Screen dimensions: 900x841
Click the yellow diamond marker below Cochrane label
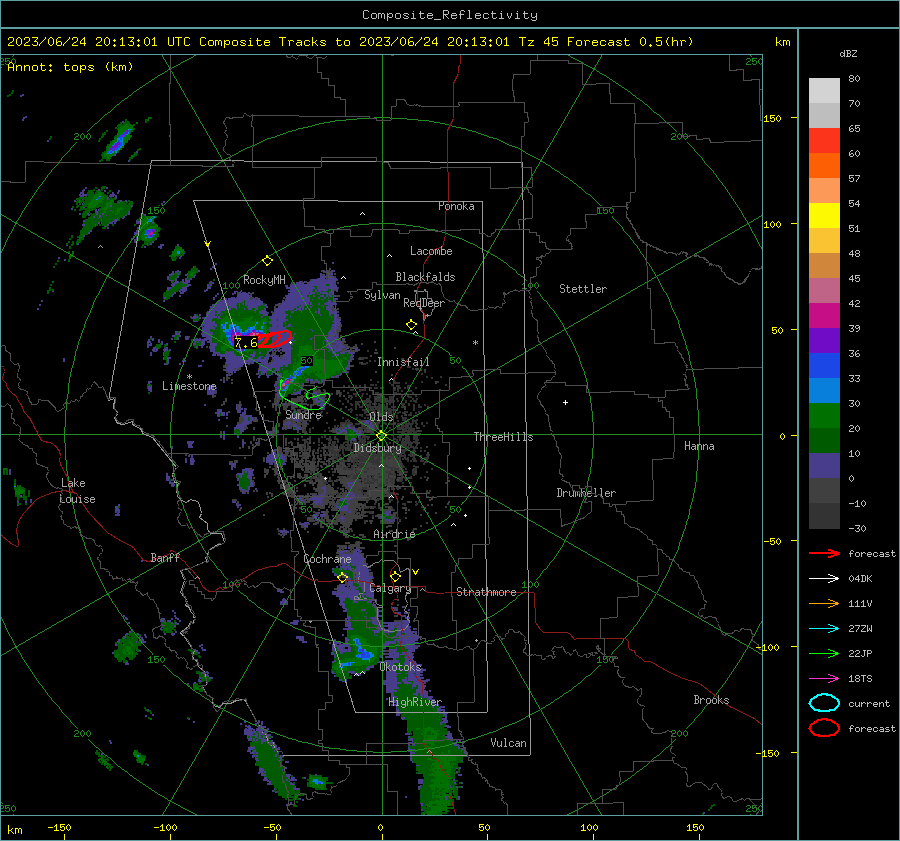343,577
